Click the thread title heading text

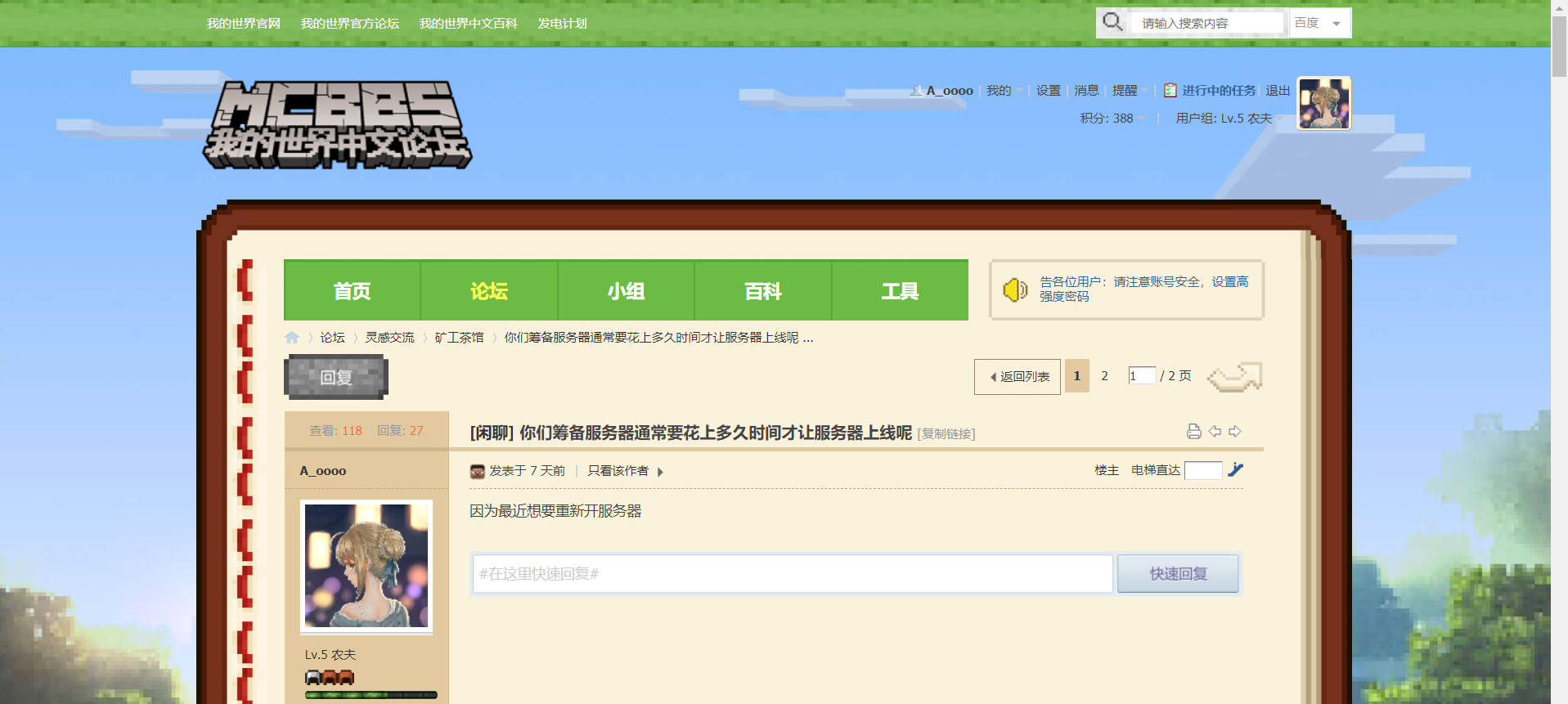[x=716, y=433]
